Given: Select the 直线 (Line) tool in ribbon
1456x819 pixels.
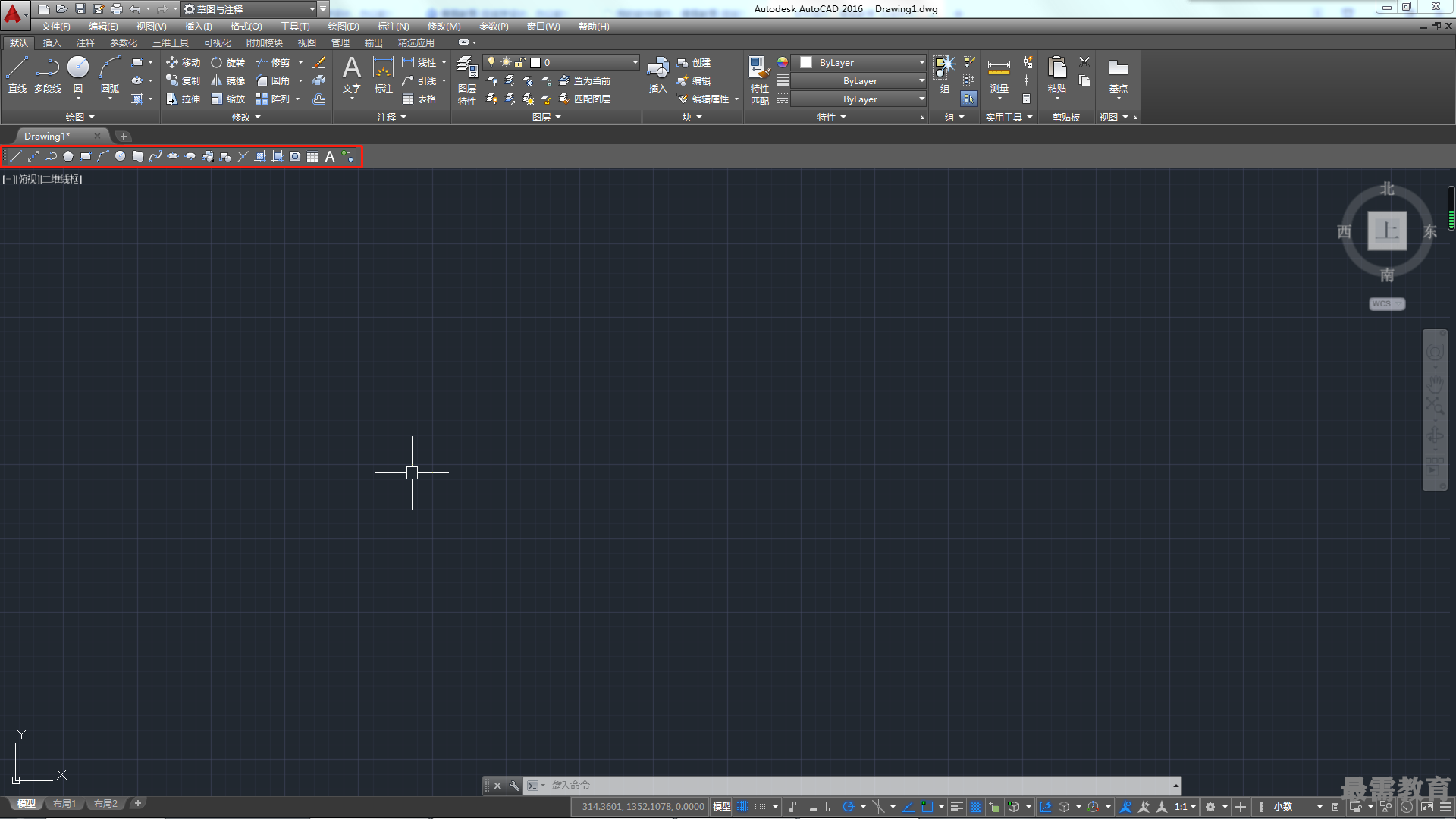Looking at the screenshot, I should pyautogui.click(x=17, y=74).
